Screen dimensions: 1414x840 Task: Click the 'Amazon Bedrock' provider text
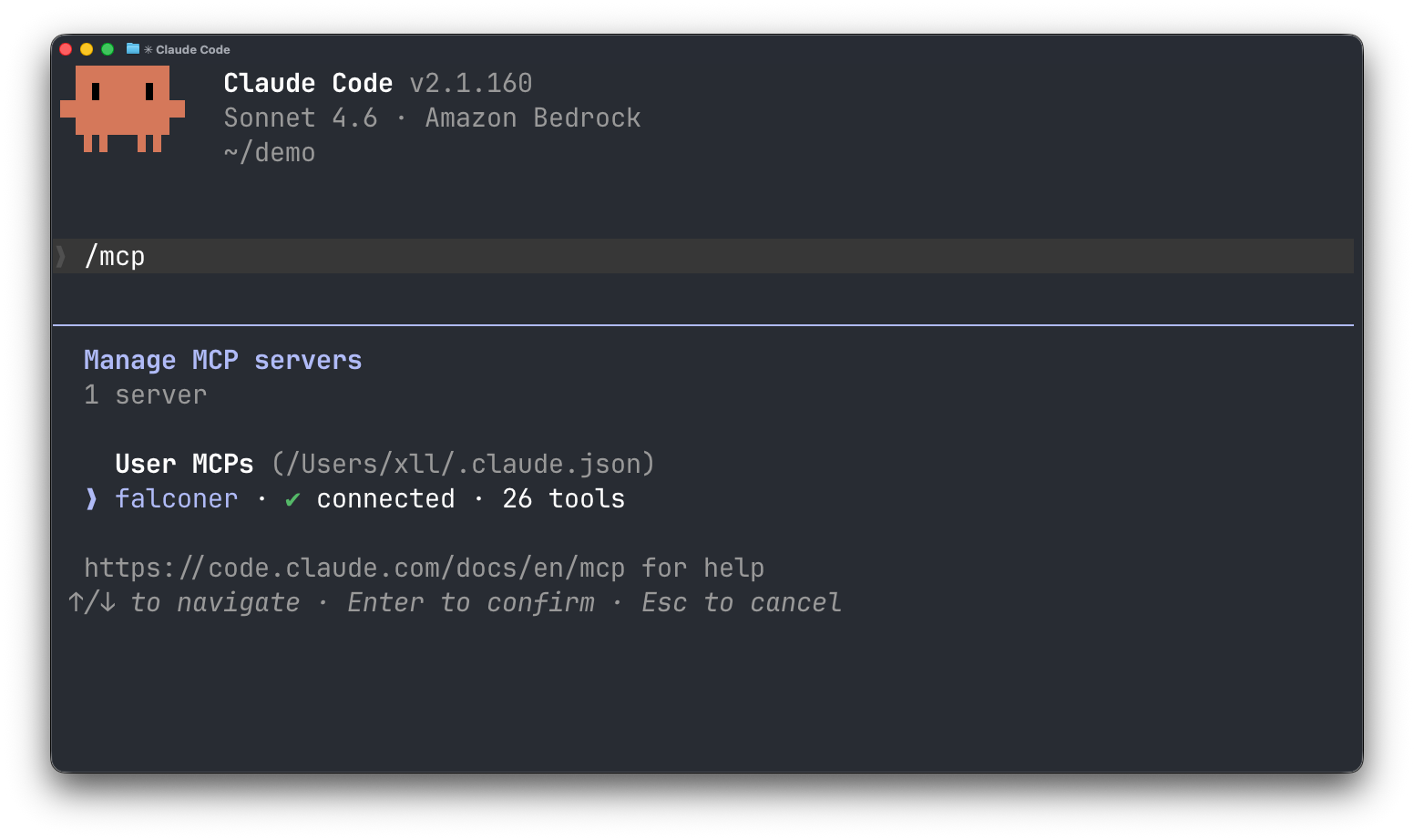533,118
